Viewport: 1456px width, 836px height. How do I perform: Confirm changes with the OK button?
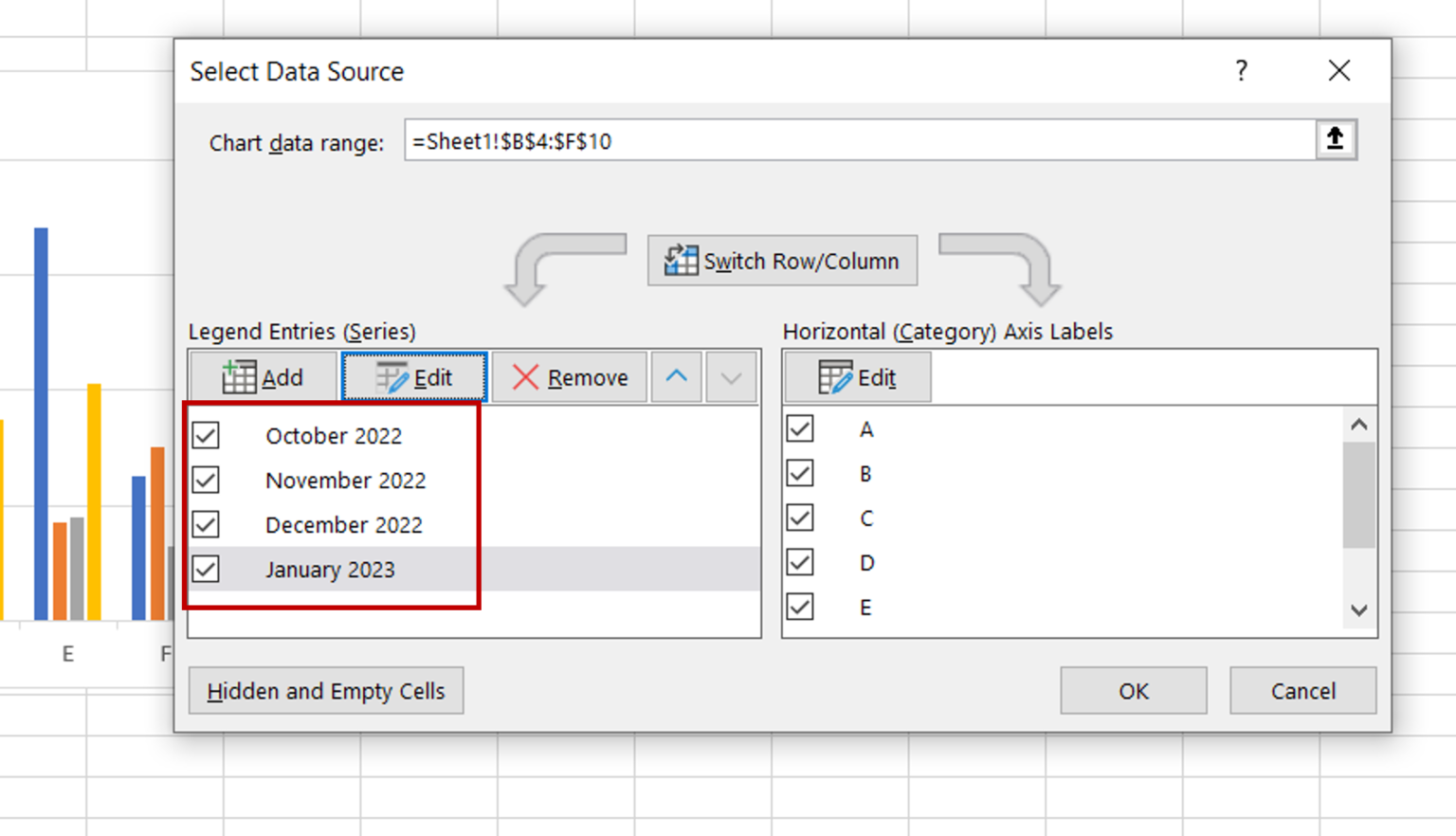pyautogui.click(x=1132, y=691)
